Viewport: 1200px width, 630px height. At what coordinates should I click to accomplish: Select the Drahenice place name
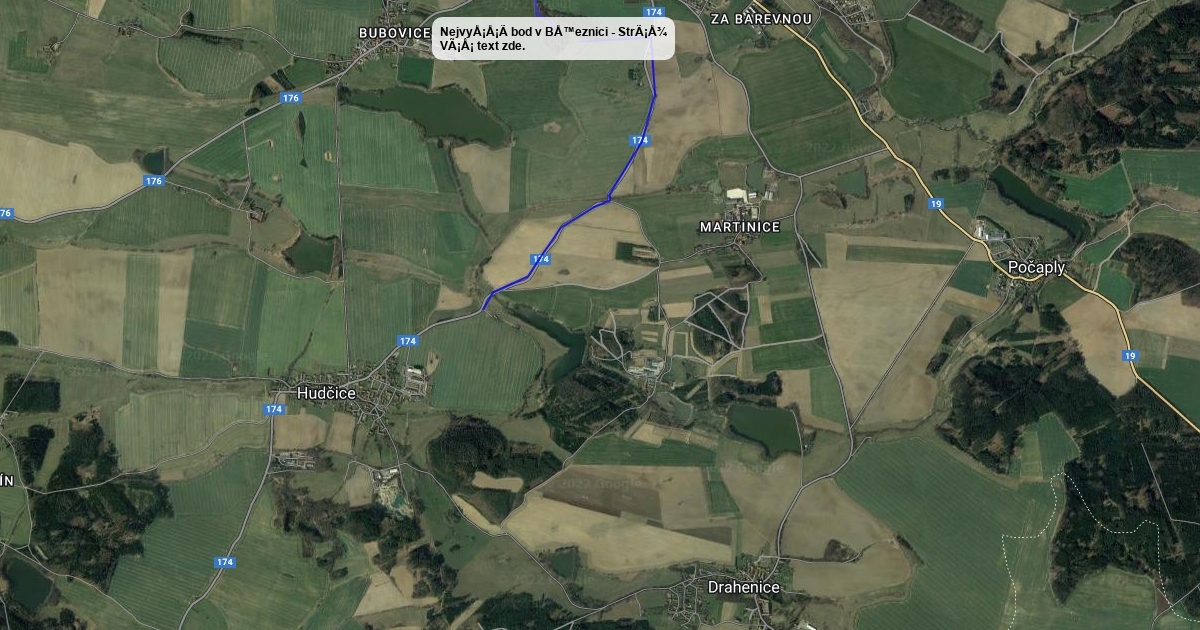[x=743, y=587]
